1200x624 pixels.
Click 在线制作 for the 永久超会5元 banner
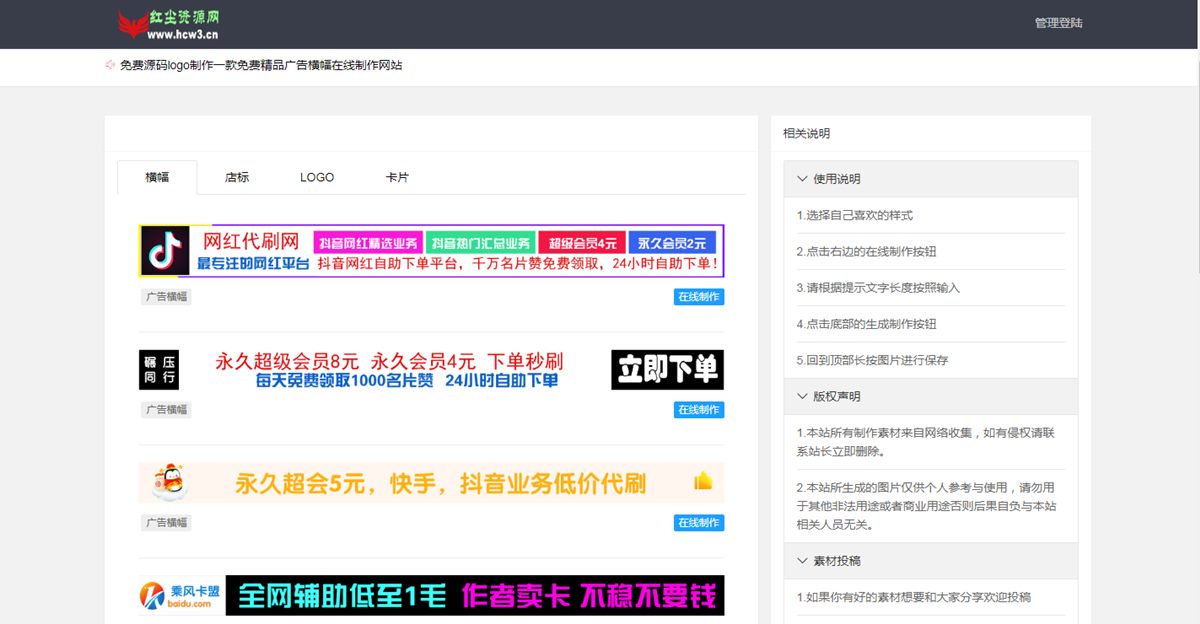(698, 523)
